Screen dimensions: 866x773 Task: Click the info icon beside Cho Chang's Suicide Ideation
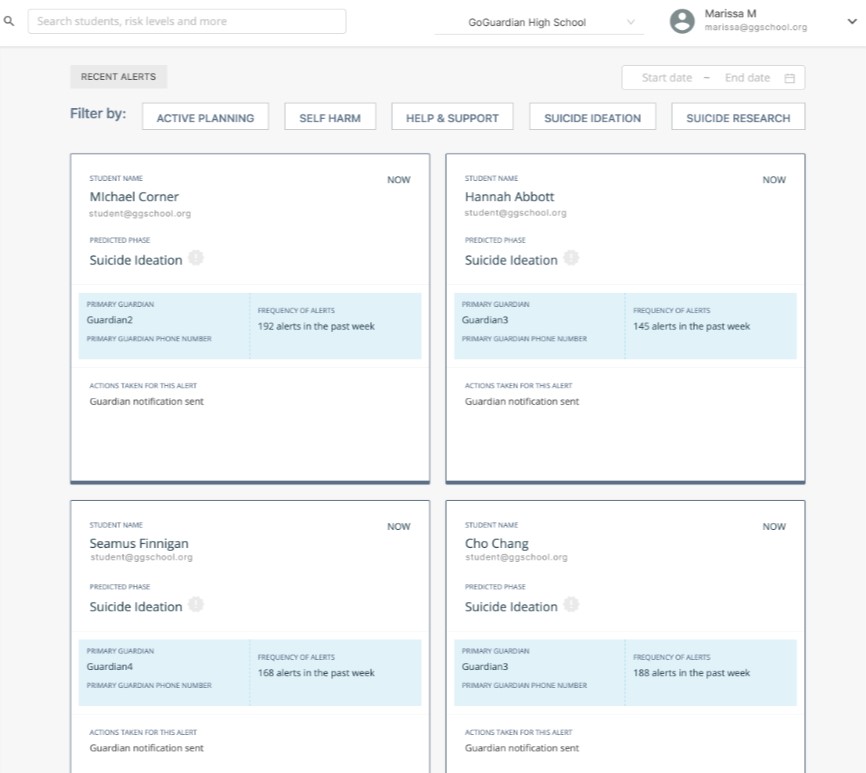click(x=571, y=605)
